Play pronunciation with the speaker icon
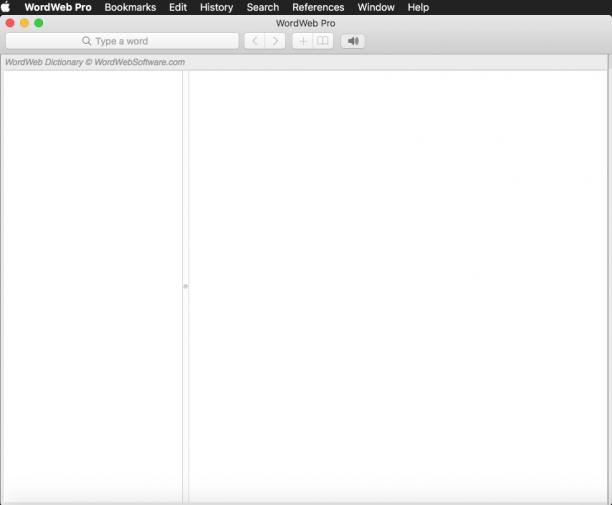Image resolution: width=612 pixels, height=505 pixels. 353,41
